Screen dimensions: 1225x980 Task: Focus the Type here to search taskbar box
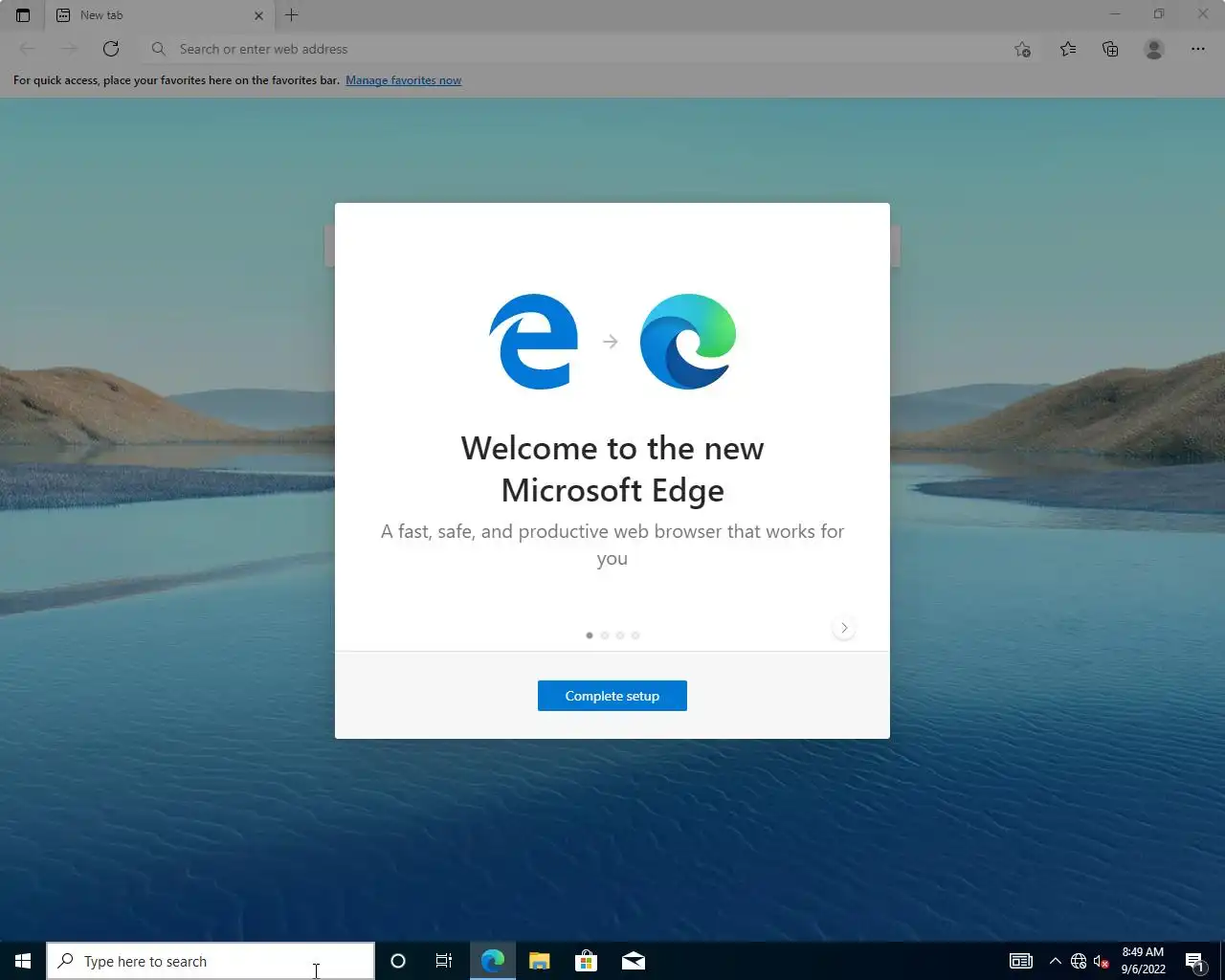(x=211, y=961)
